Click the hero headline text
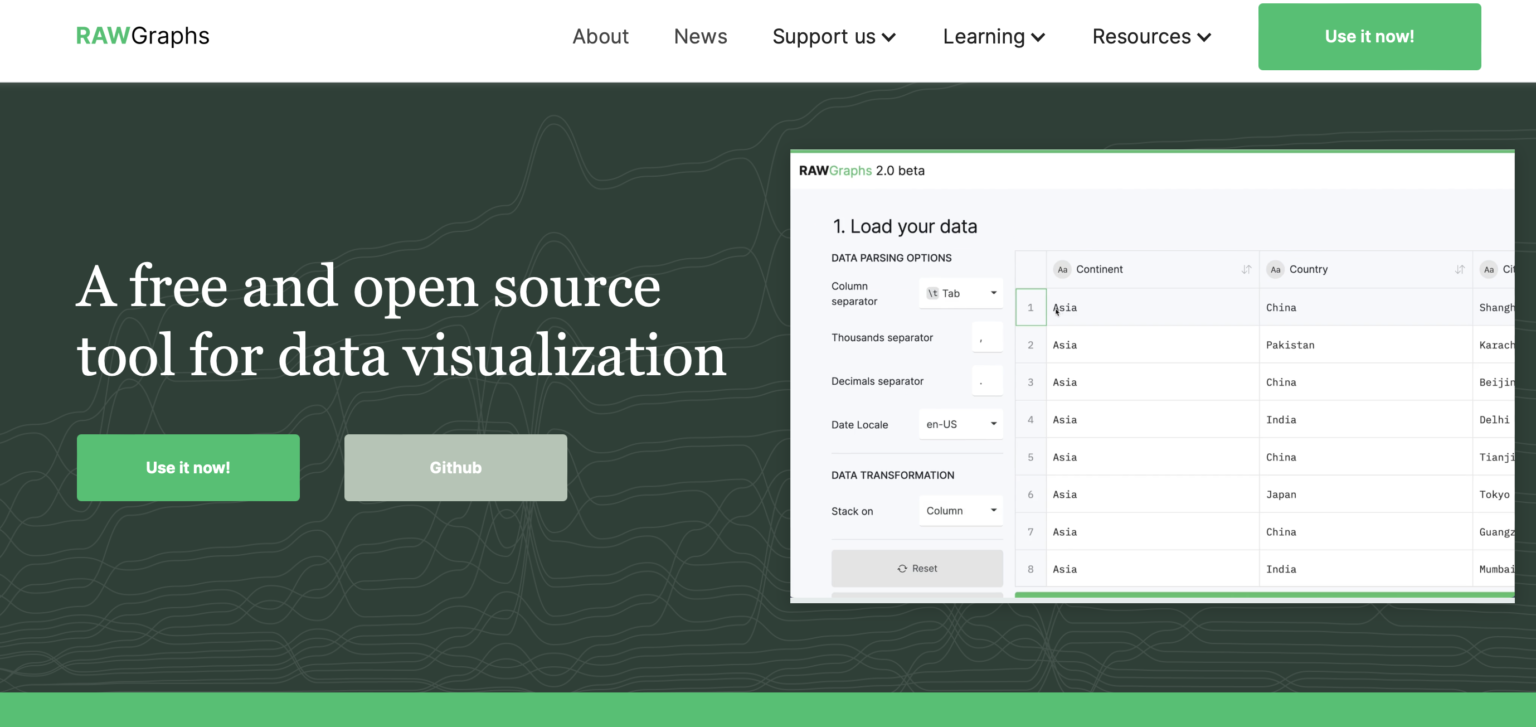This screenshot has height=727, width=1536. point(401,321)
